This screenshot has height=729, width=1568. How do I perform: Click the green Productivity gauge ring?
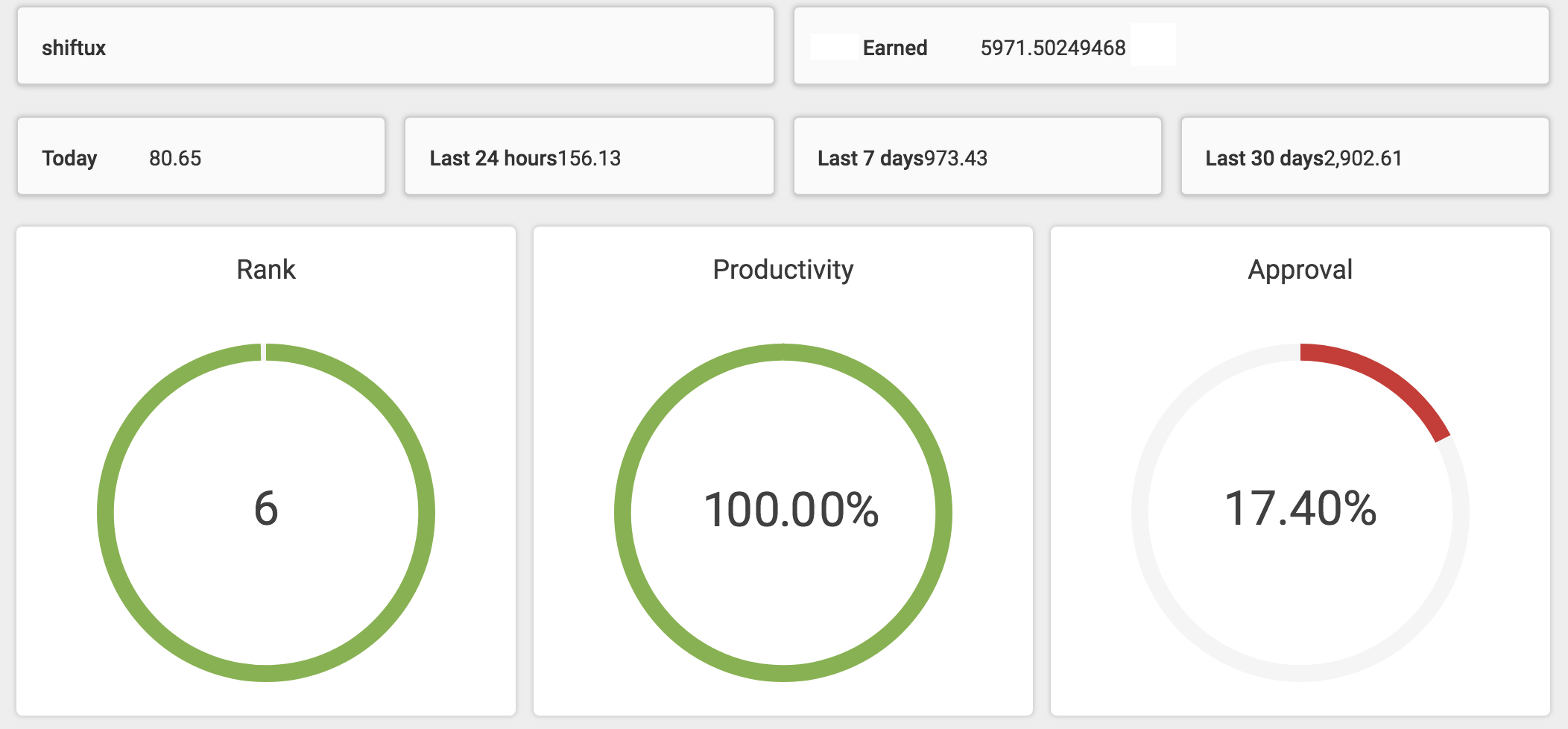[x=622, y=512]
